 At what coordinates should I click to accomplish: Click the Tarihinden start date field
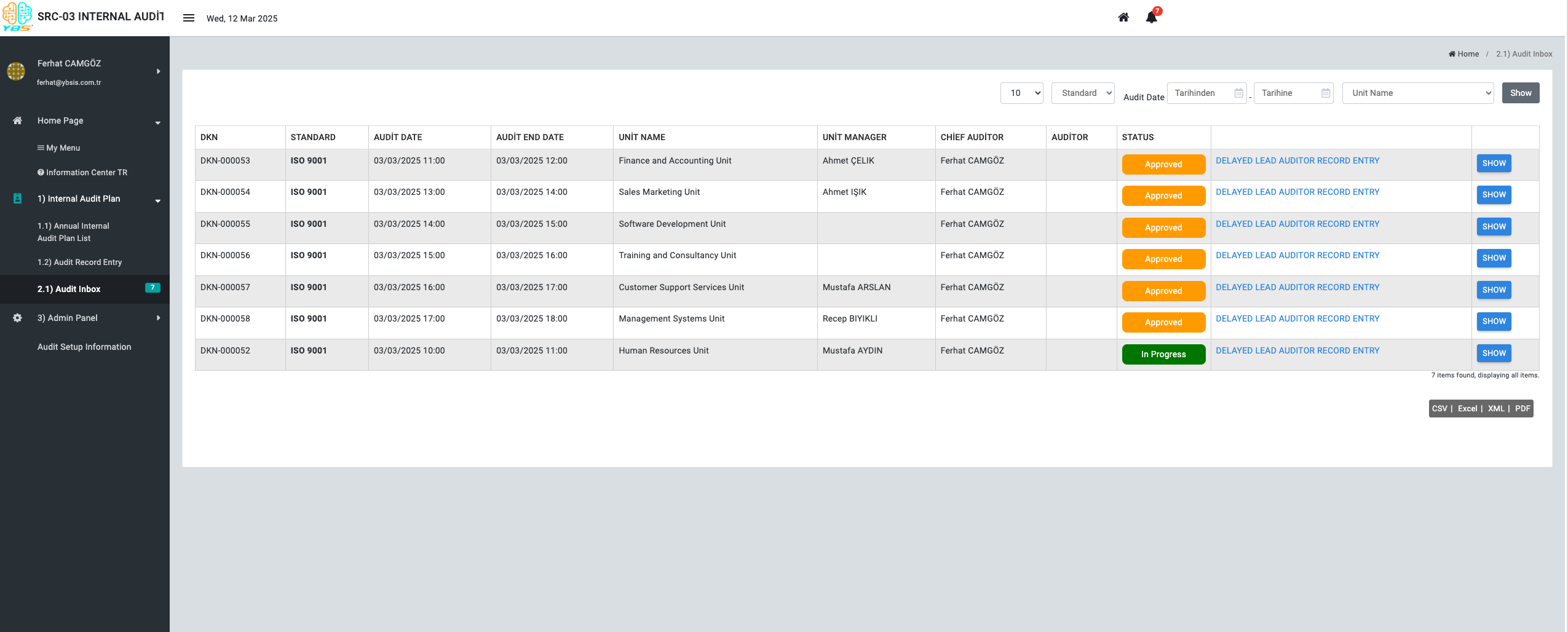click(x=1200, y=93)
